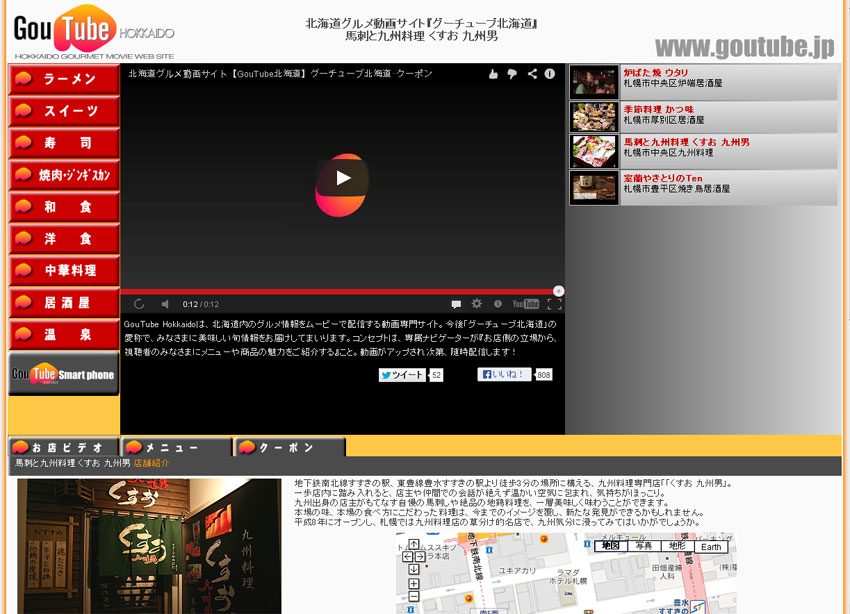Open the 和食 category
This screenshot has height=614, width=850.
tap(64, 207)
